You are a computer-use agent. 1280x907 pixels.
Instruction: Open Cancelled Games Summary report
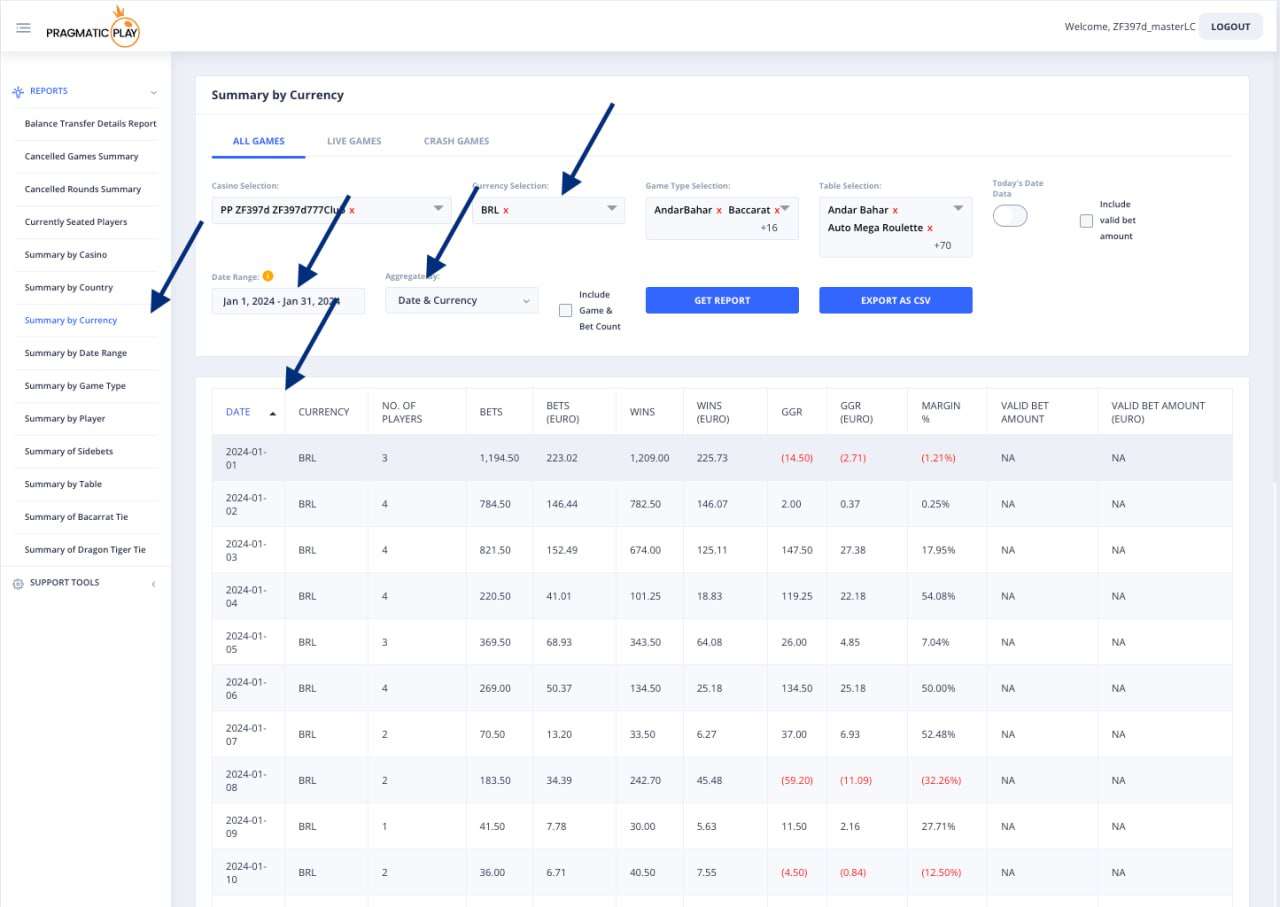(82, 157)
